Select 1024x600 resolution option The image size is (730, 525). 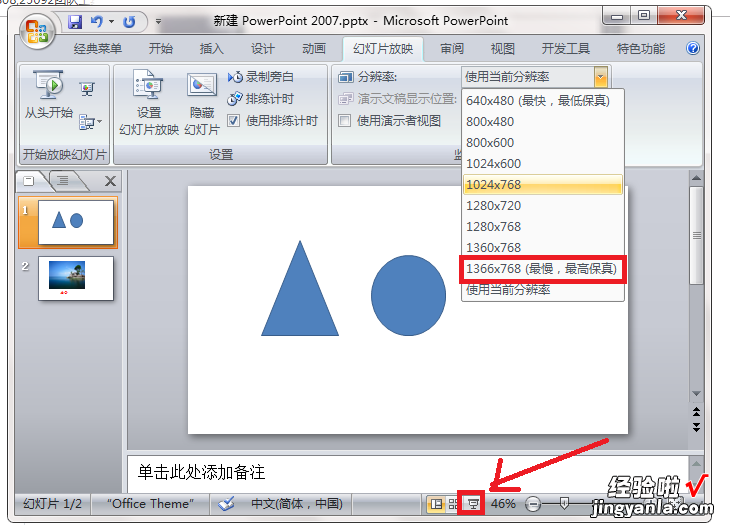(x=543, y=163)
